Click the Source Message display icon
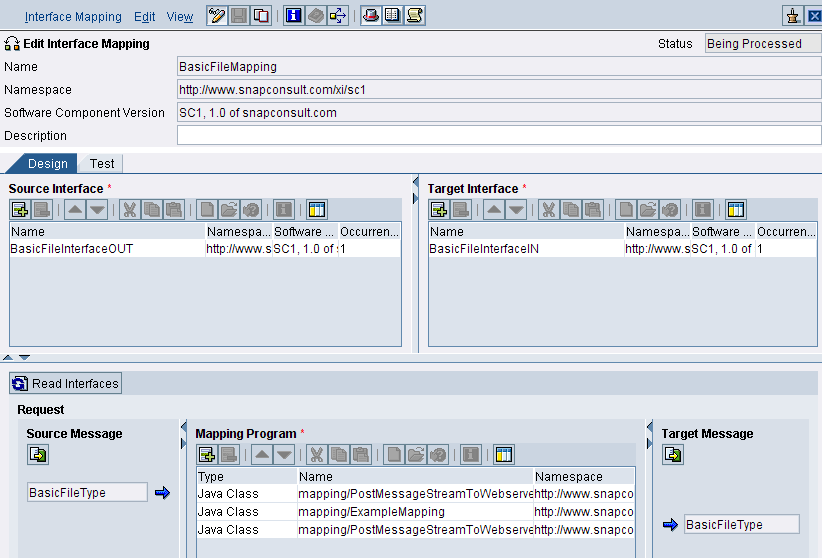 (x=38, y=455)
